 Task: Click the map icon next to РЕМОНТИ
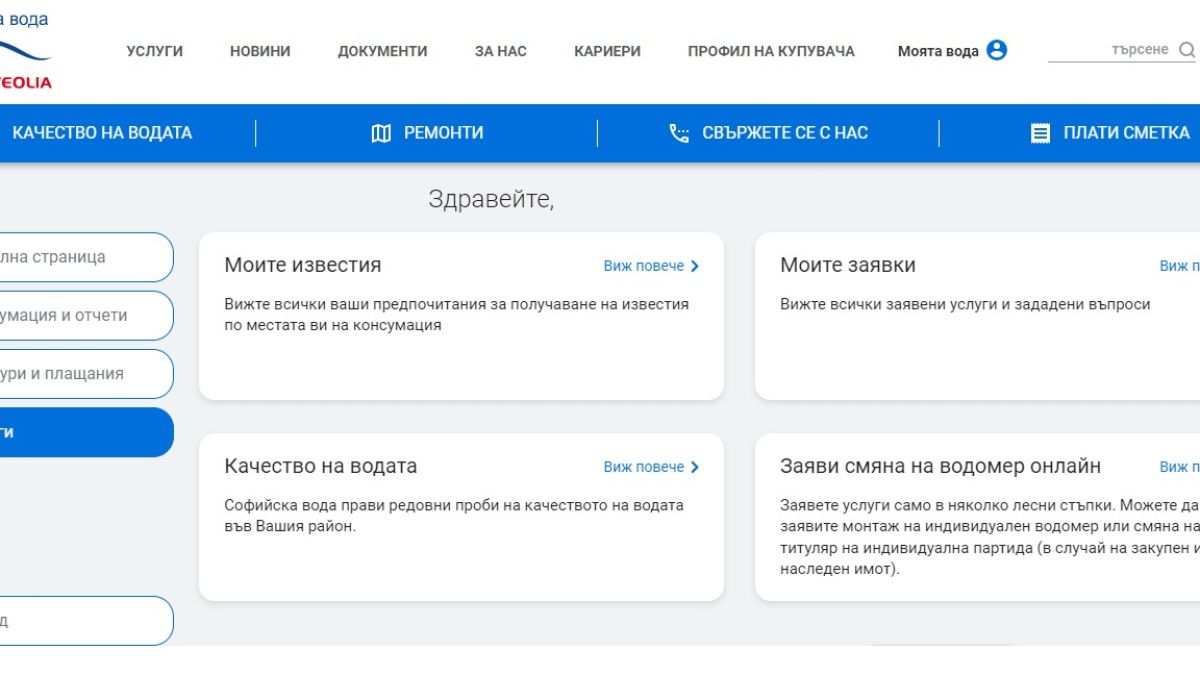[x=381, y=133]
